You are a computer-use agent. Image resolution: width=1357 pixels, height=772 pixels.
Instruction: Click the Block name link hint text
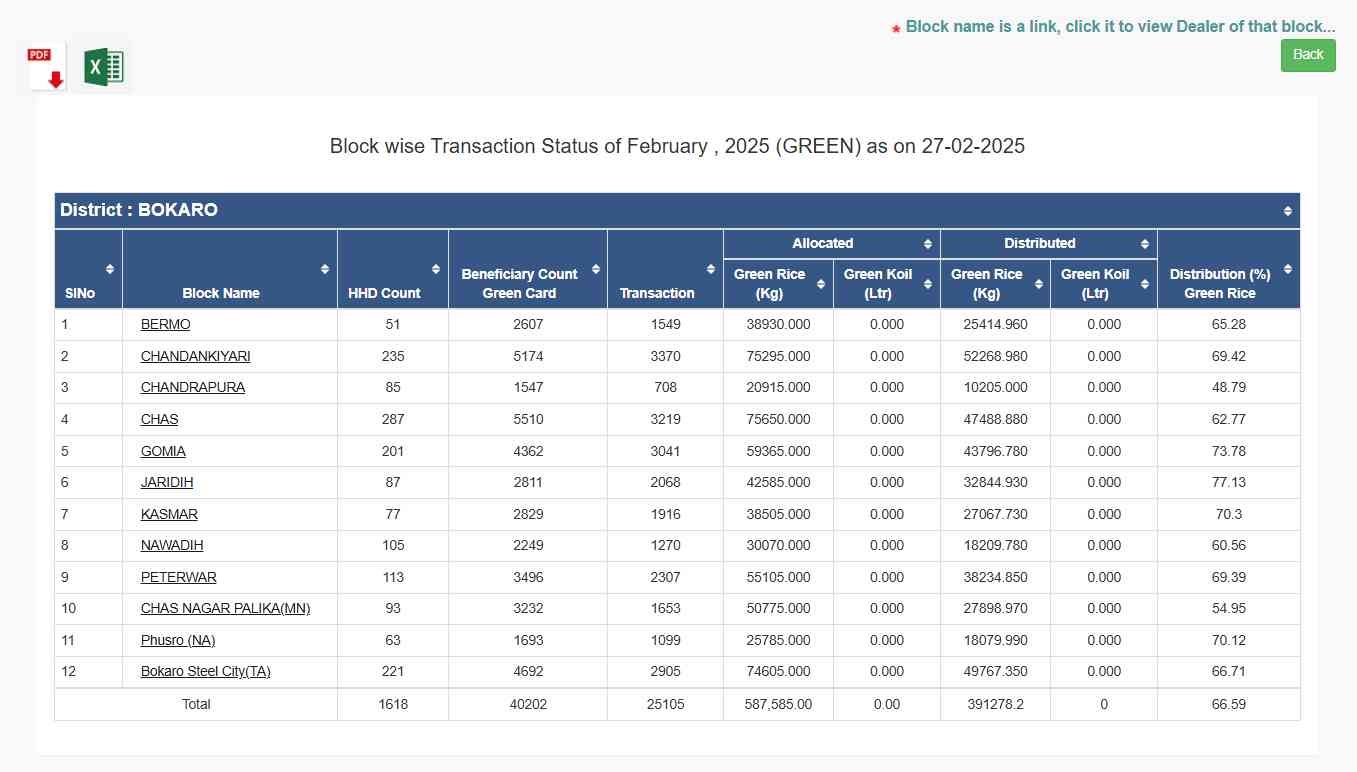coord(1120,27)
